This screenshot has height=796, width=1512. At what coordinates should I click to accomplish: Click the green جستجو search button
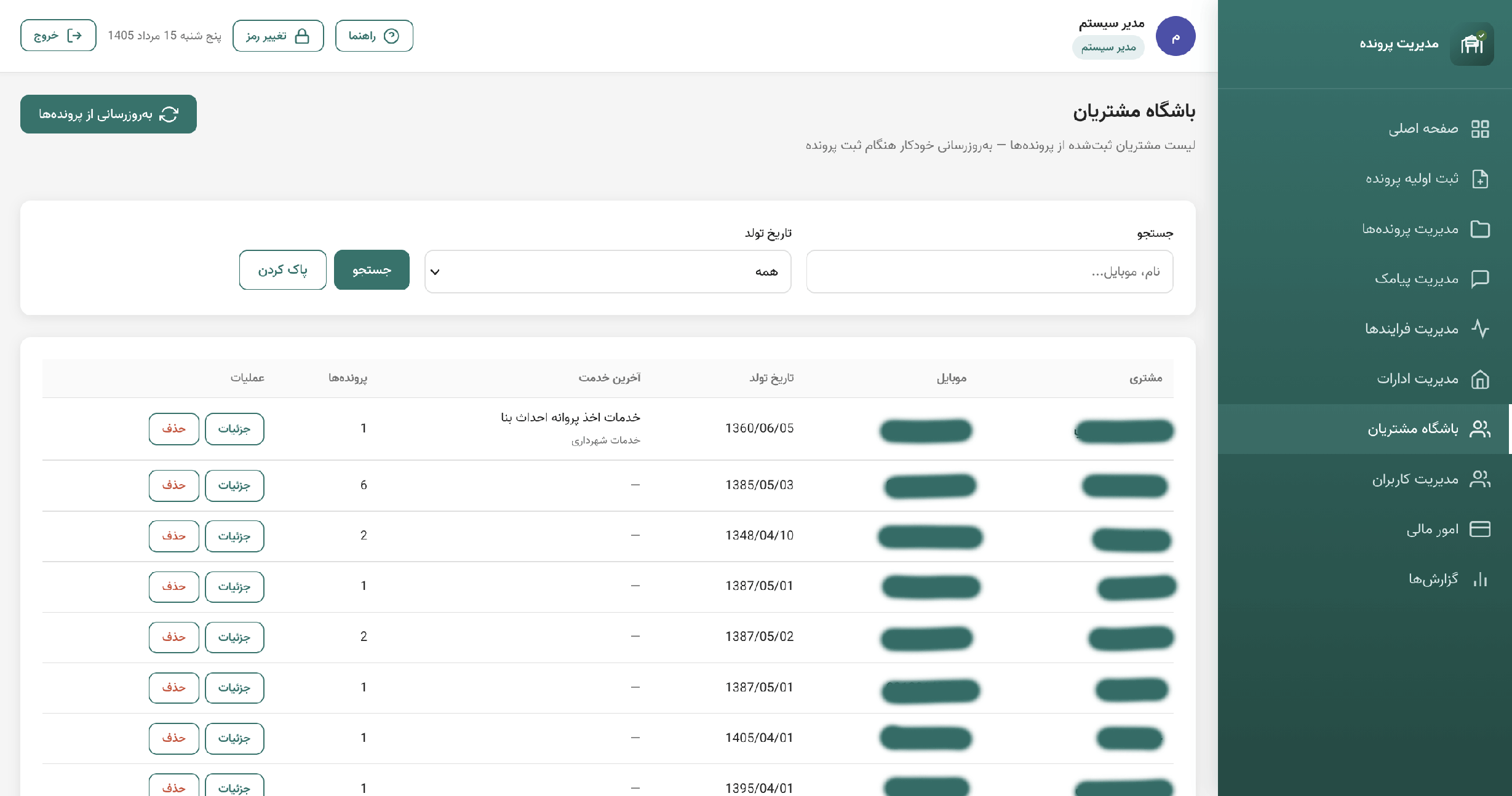pos(372,269)
